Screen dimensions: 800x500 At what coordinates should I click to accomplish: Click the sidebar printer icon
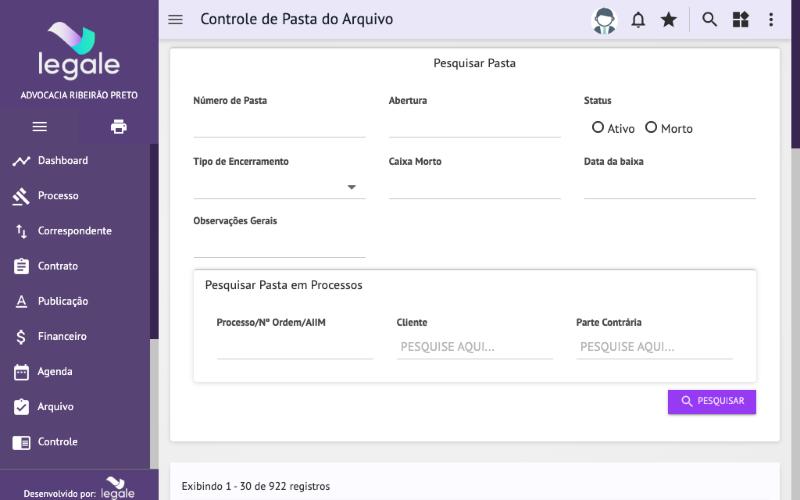tap(118, 127)
